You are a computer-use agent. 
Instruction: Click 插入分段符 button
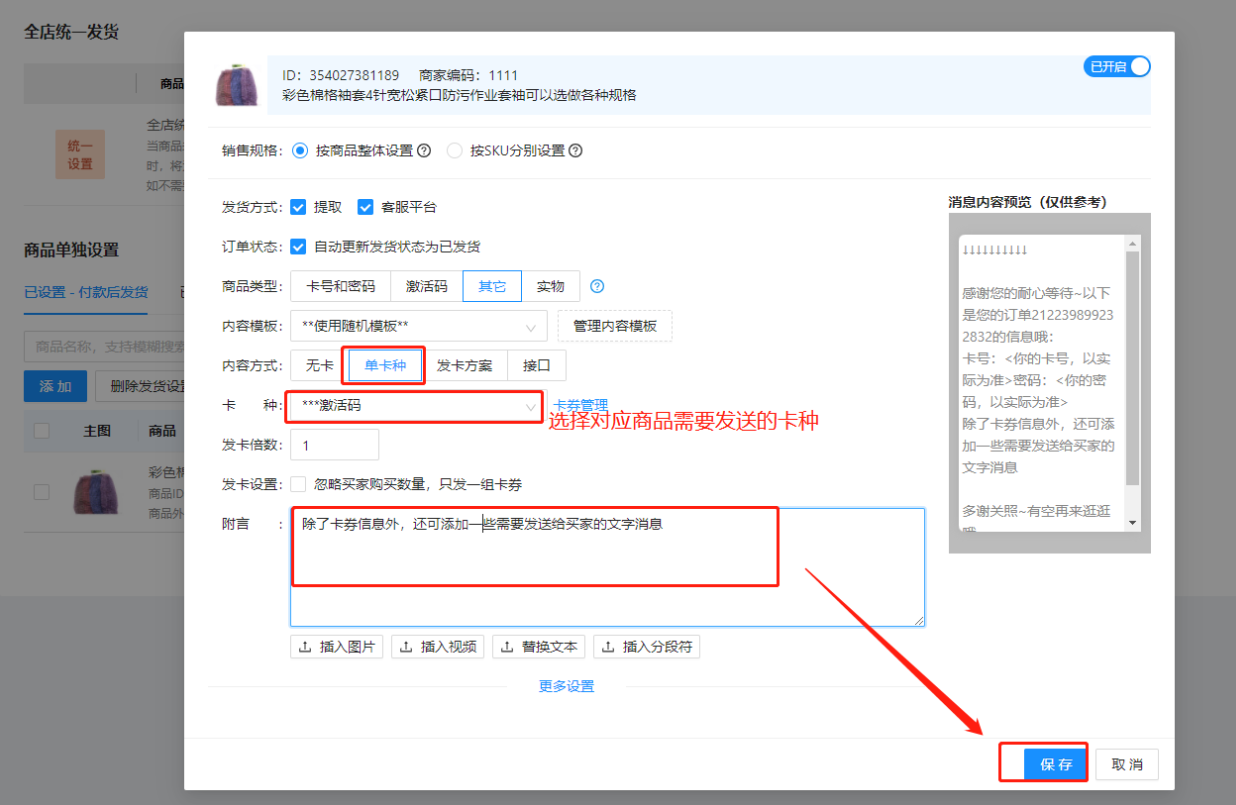point(646,647)
